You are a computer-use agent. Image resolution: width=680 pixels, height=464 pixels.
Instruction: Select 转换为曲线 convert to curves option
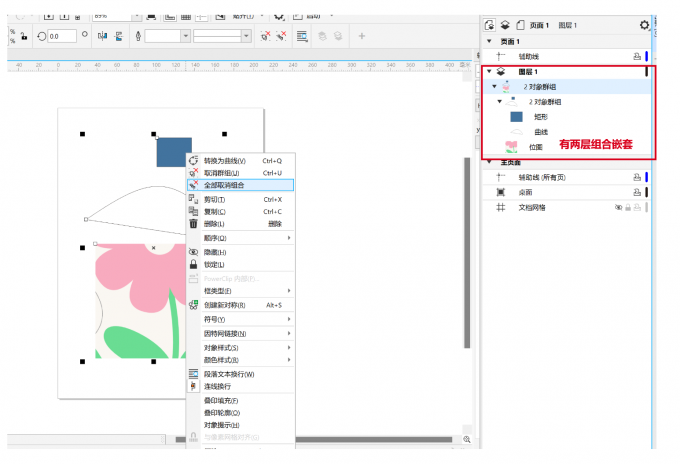(229, 160)
